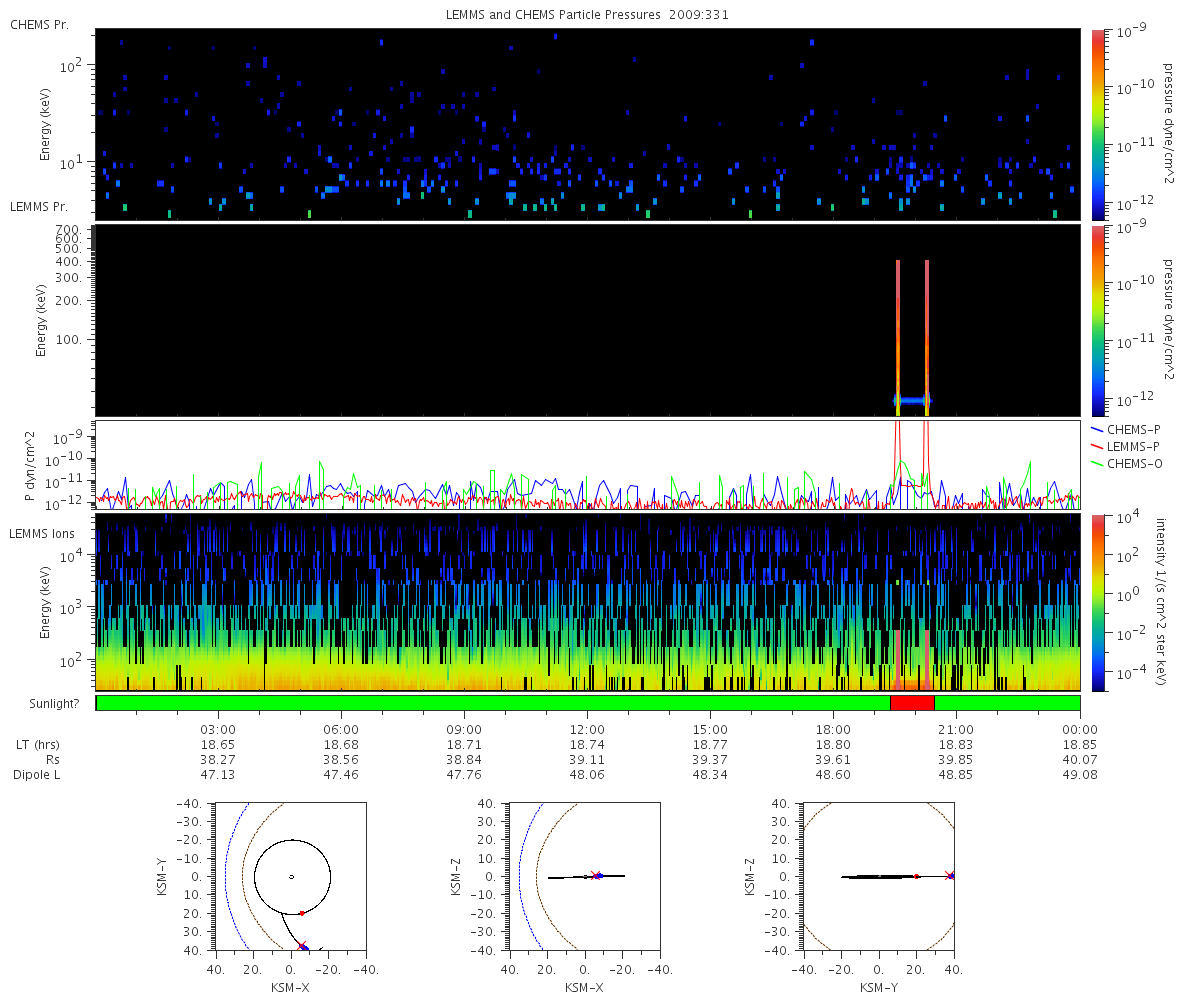This screenshot has height=1000, width=1200.
Task: Click the red X marker in KSM-X/KSM-Z plot
Action: point(595,875)
